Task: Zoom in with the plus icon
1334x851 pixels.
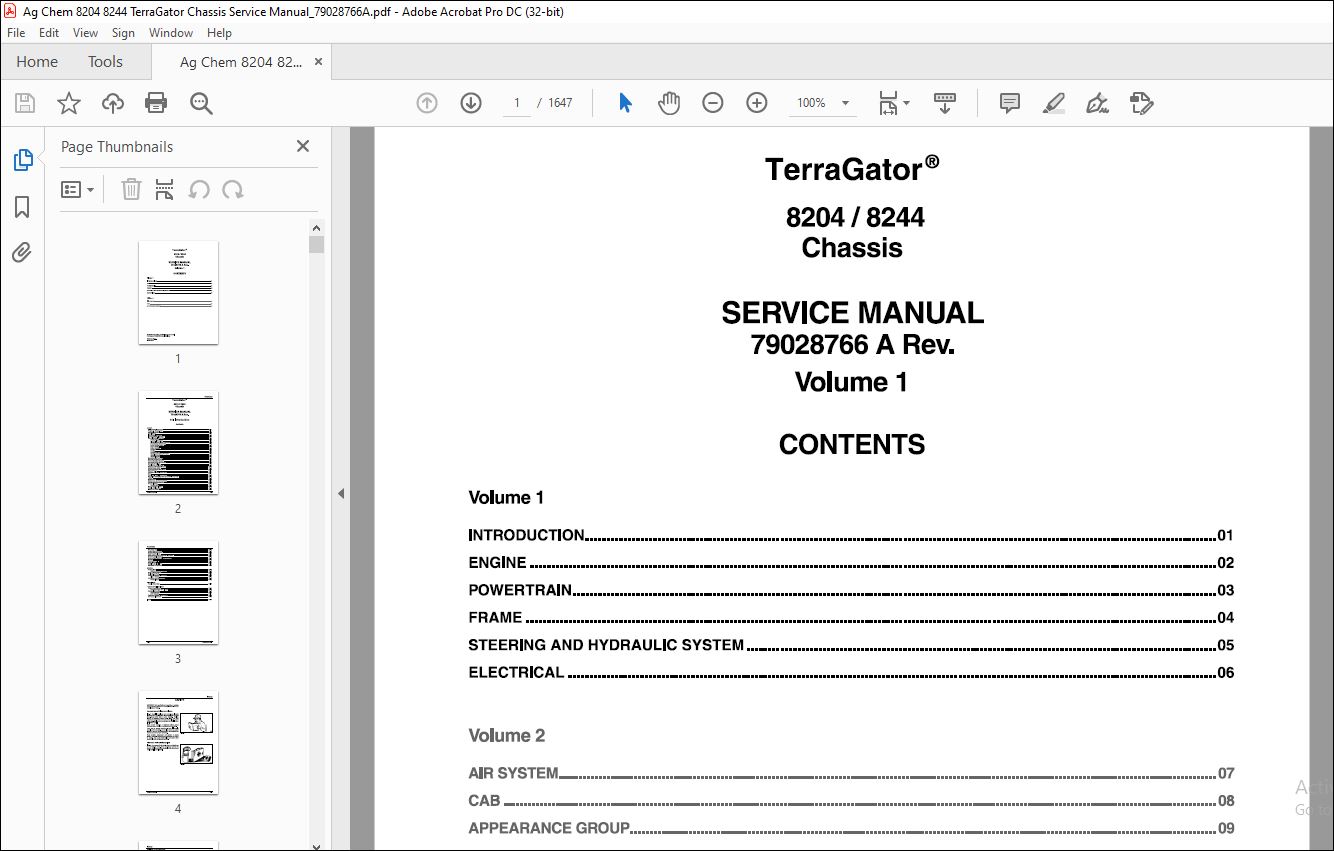Action: [x=757, y=103]
